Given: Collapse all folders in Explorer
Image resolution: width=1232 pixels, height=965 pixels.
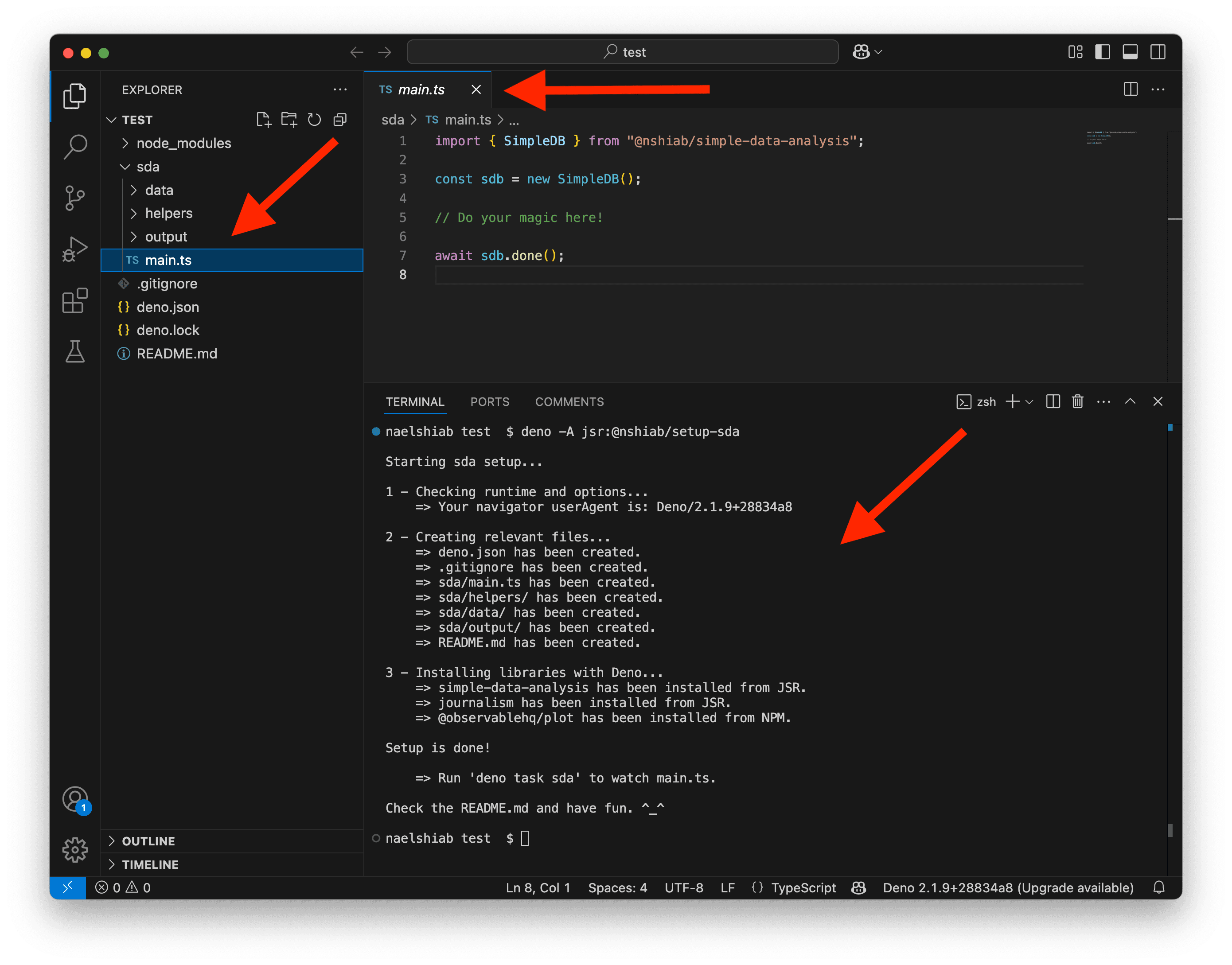Looking at the screenshot, I should (339, 120).
